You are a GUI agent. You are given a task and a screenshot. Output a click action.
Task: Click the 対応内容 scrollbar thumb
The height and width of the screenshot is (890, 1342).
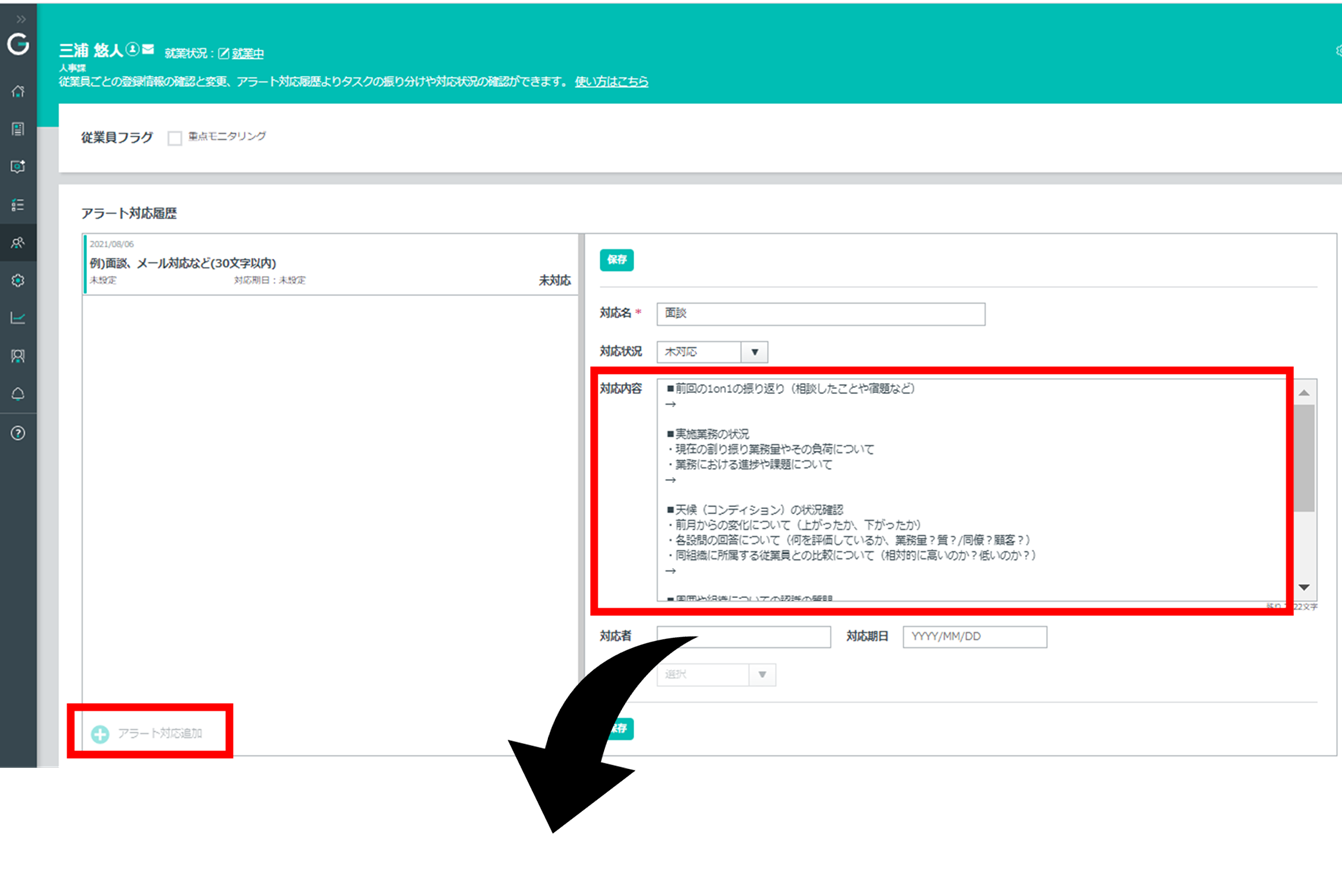[1304, 458]
